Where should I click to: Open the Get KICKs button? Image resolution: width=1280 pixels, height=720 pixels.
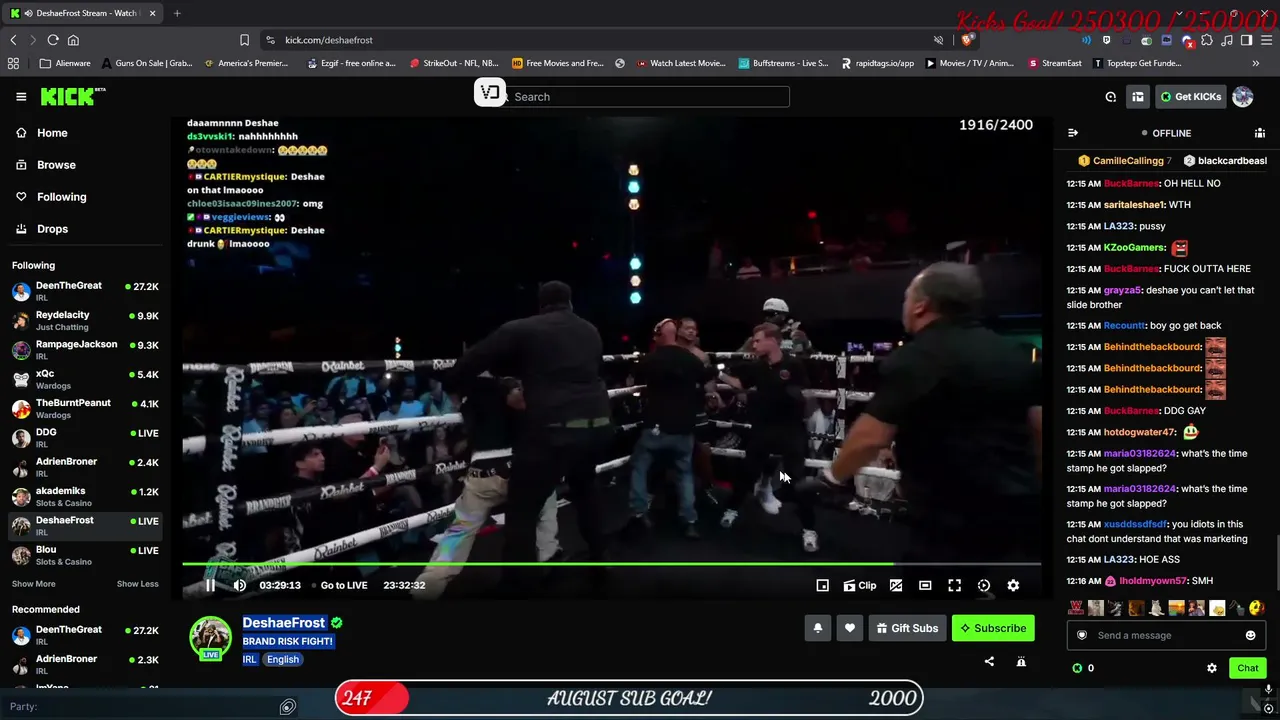[1190, 97]
